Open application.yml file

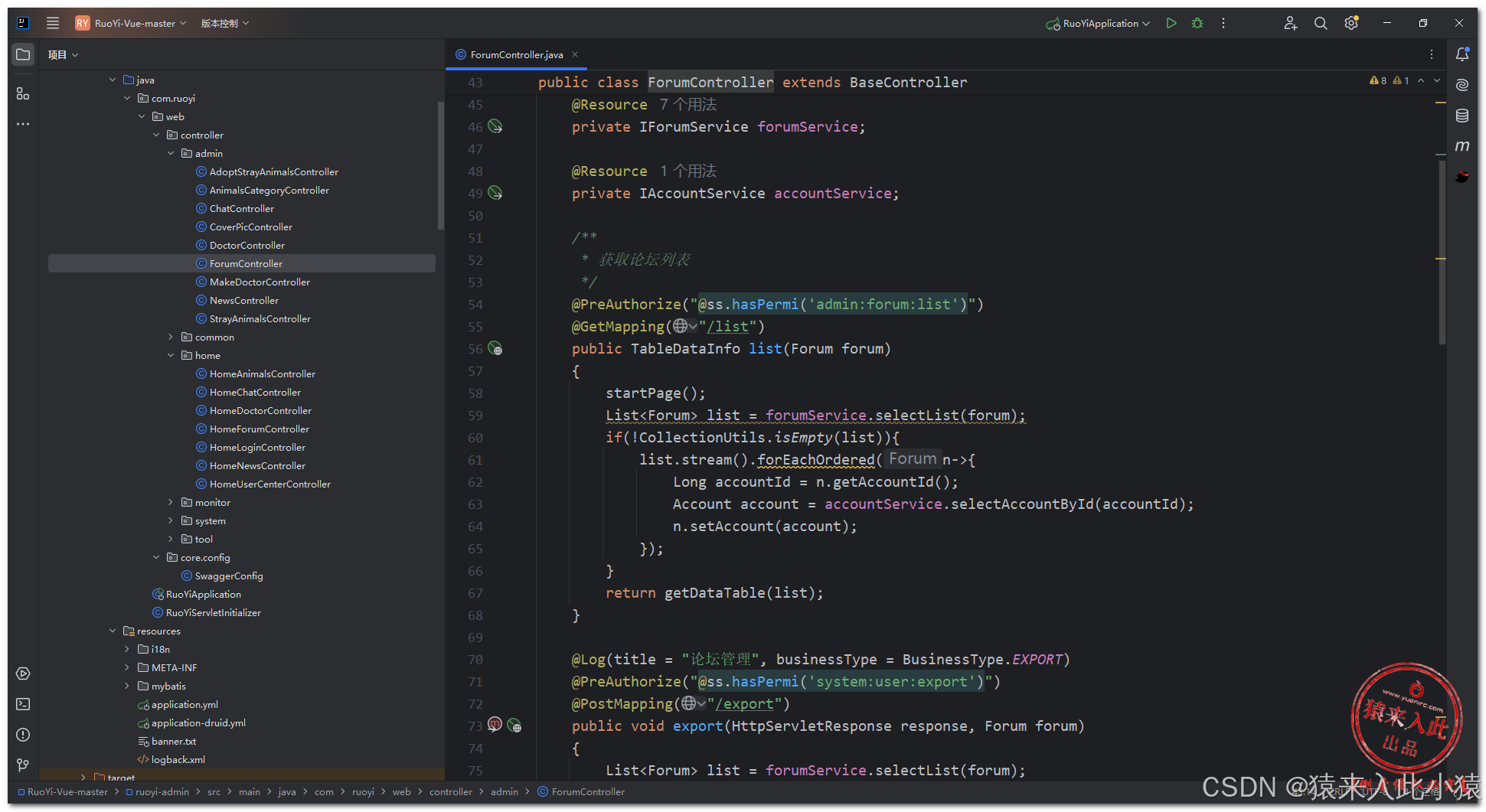click(x=185, y=704)
